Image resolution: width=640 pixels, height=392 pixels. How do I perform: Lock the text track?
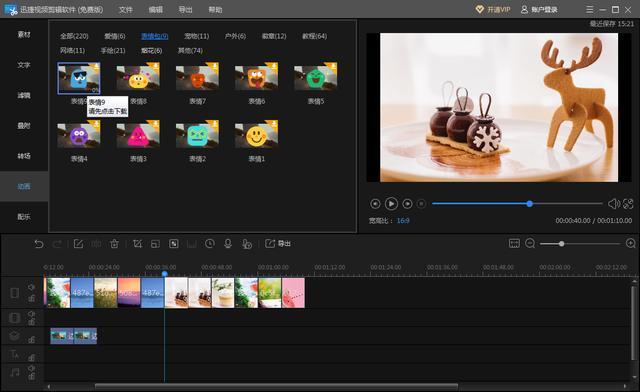pyautogui.click(x=31, y=358)
